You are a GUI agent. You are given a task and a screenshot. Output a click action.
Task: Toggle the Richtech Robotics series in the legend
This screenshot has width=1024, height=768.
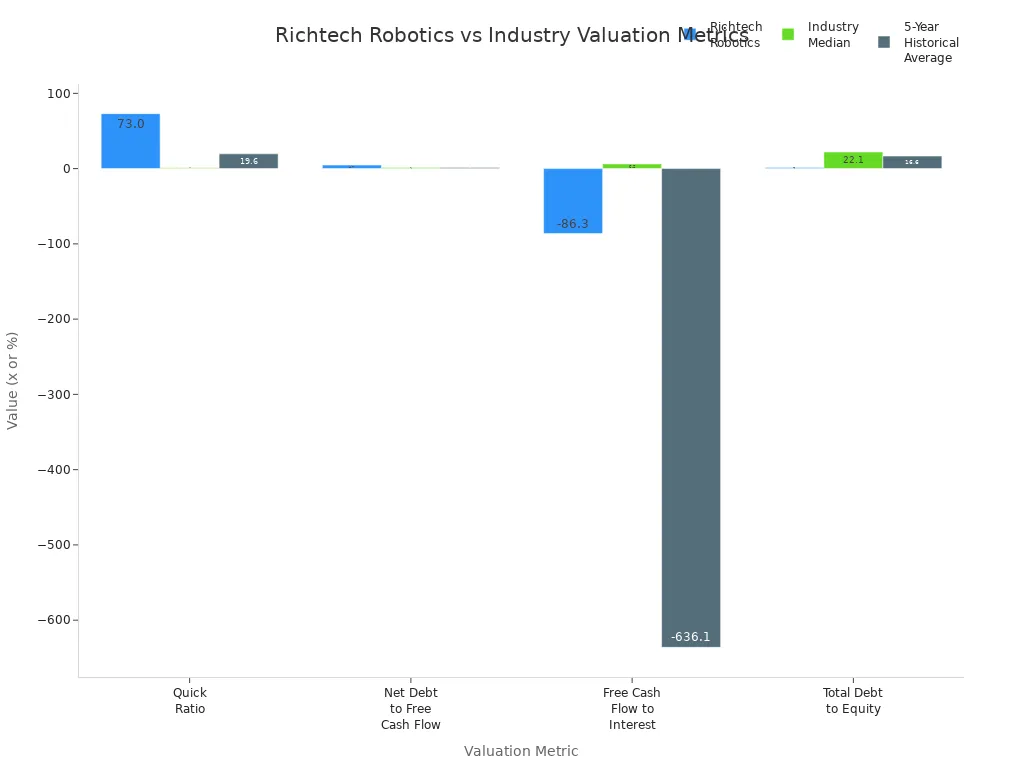735,34
